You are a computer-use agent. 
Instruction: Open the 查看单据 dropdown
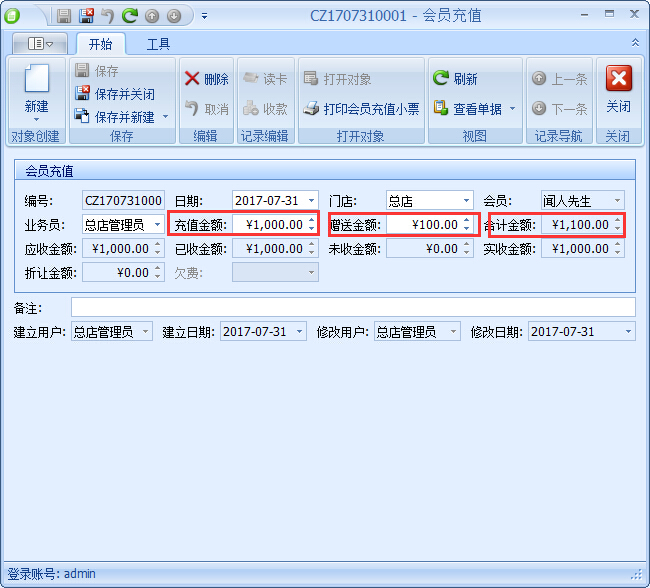(512, 109)
